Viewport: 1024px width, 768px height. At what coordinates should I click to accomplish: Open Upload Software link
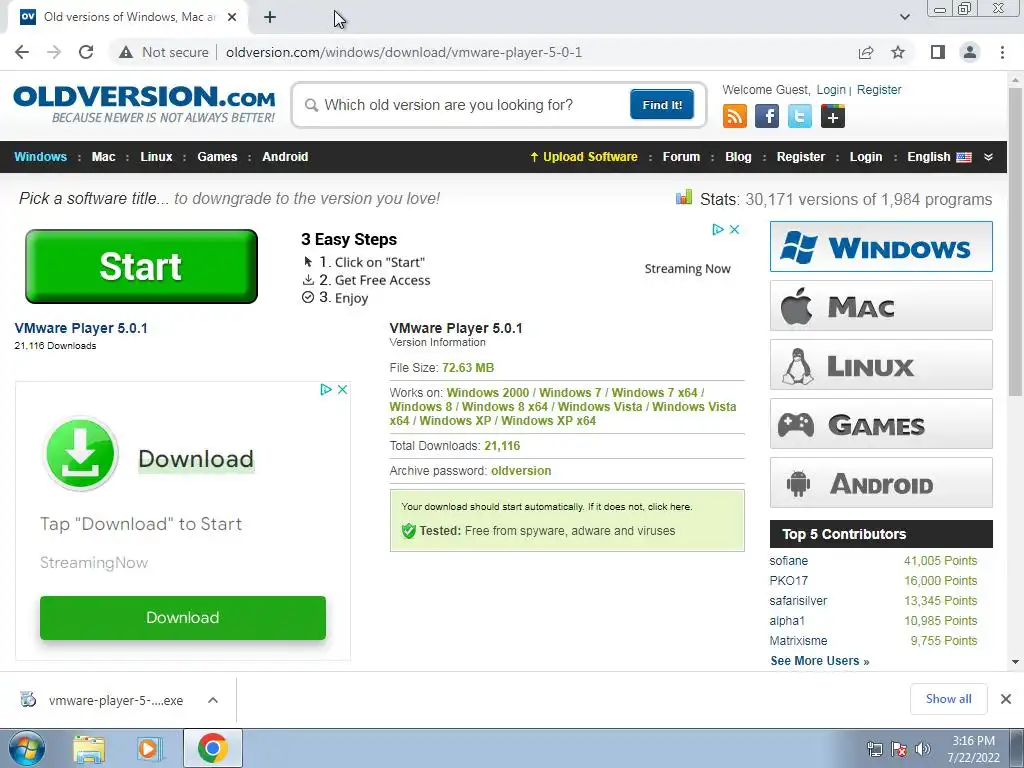tap(583, 157)
